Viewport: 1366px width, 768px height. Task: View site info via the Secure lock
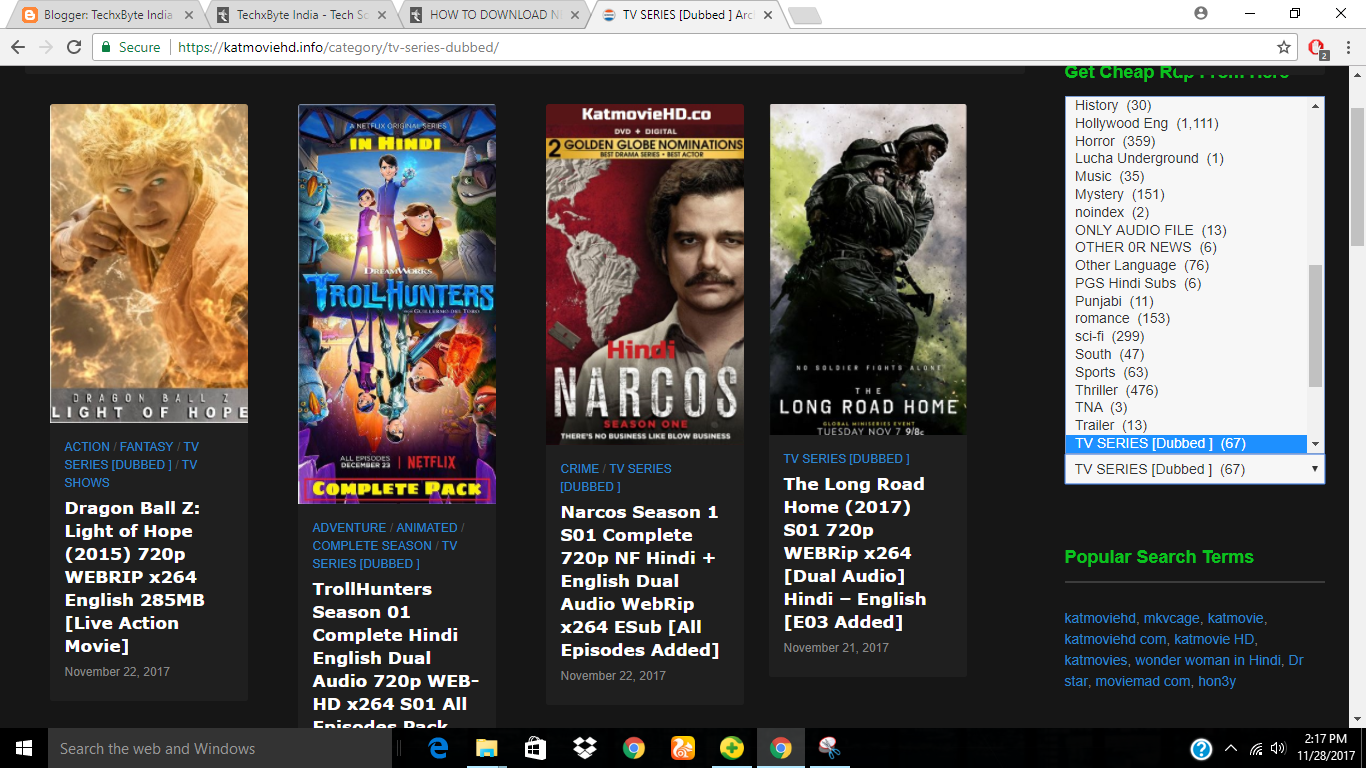[129, 47]
